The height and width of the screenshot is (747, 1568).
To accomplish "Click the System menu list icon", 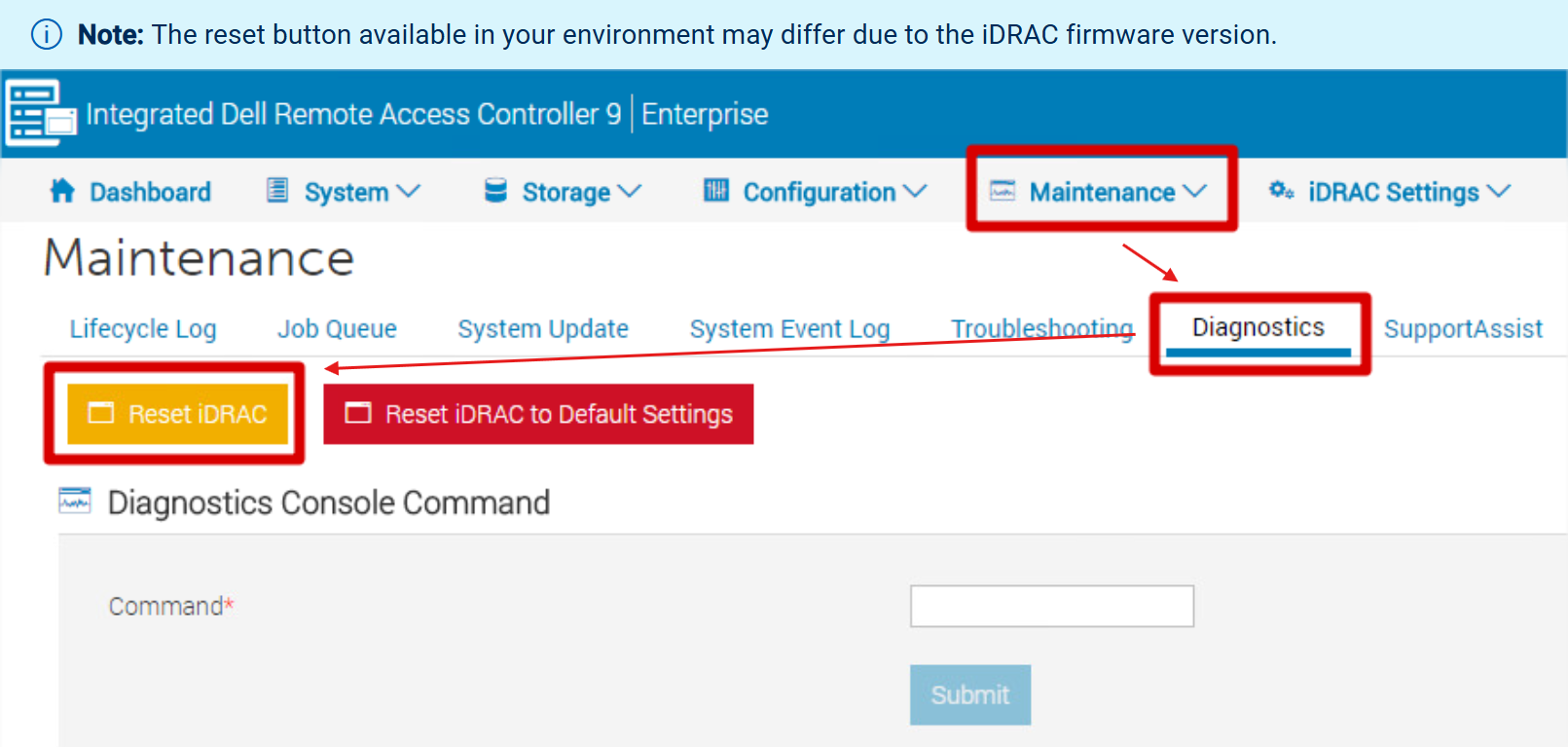I will (278, 190).
